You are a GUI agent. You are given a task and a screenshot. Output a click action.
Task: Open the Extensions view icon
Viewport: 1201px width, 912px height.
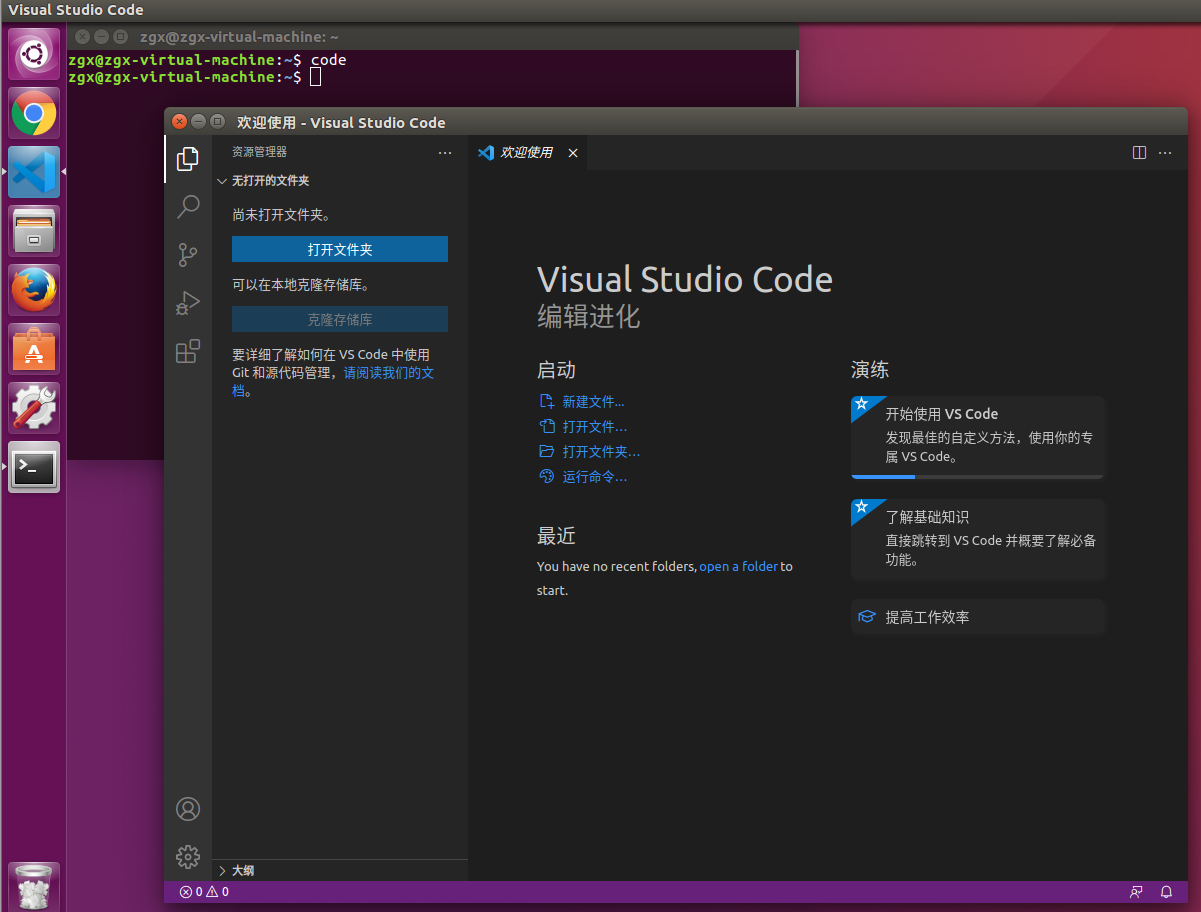click(x=188, y=351)
